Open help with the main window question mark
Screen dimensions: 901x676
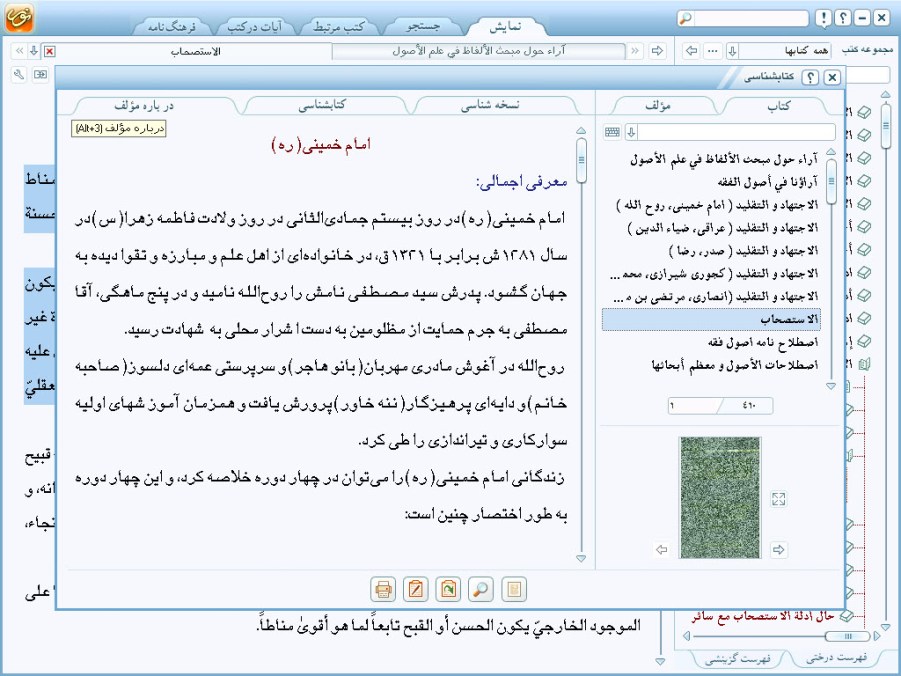pos(842,18)
